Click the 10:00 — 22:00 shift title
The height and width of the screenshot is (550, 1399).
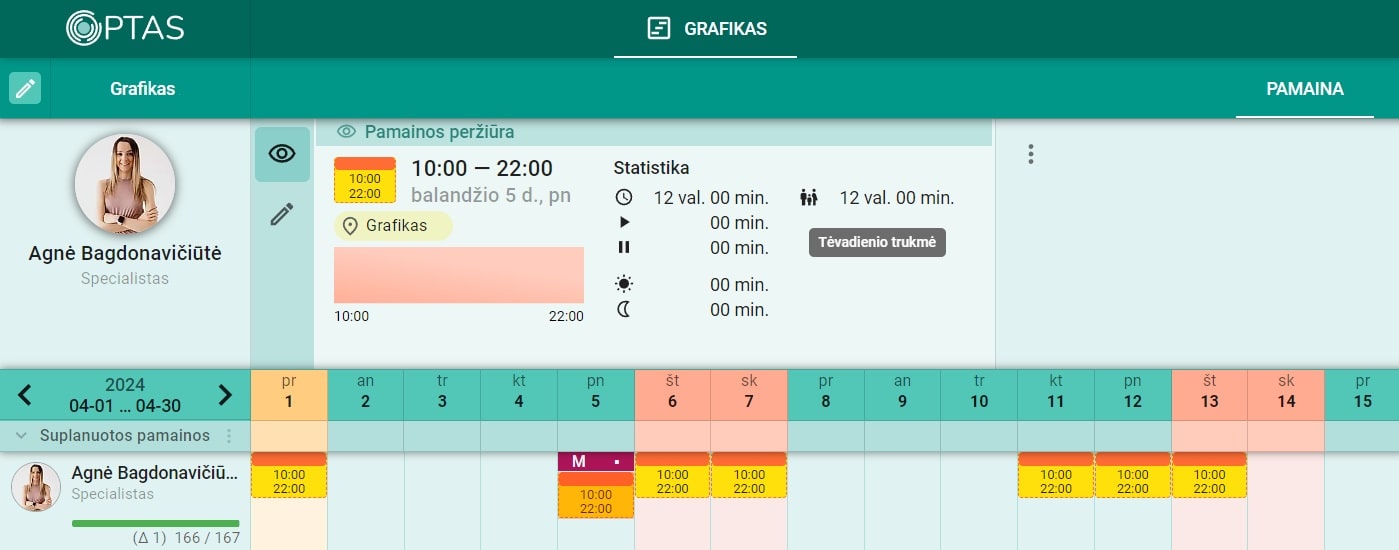click(x=482, y=169)
